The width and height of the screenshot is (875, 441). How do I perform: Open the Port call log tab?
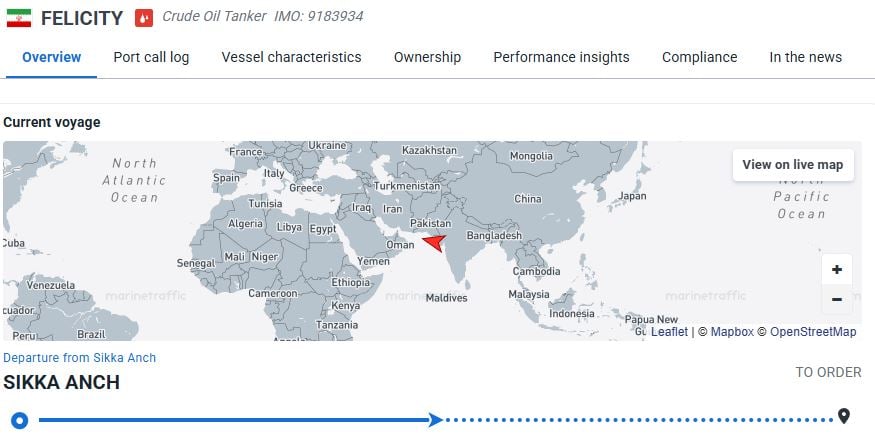coord(151,57)
